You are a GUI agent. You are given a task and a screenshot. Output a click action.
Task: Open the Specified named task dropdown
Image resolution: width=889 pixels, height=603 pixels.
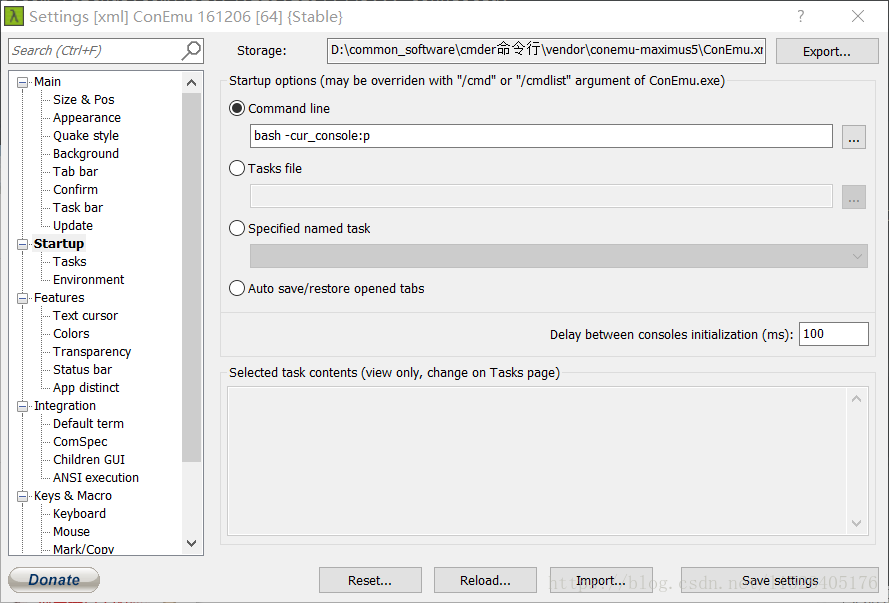[558, 256]
